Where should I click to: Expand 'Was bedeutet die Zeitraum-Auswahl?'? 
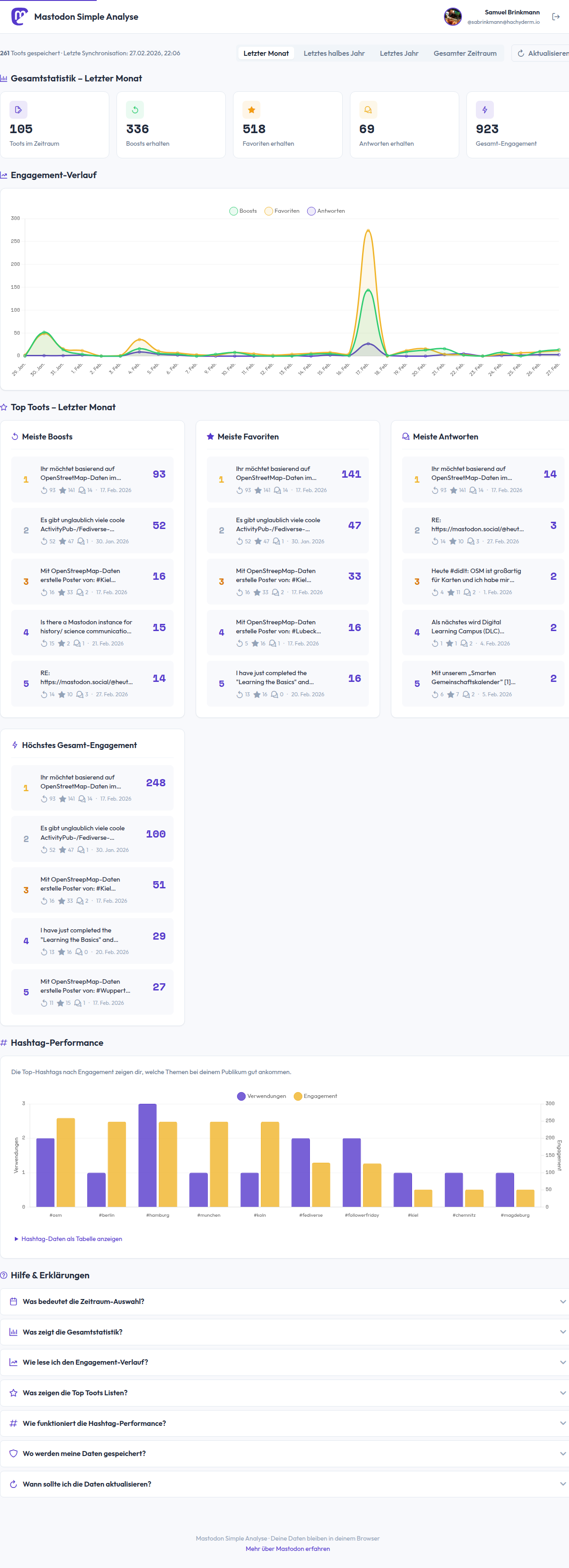click(284, 1301)
